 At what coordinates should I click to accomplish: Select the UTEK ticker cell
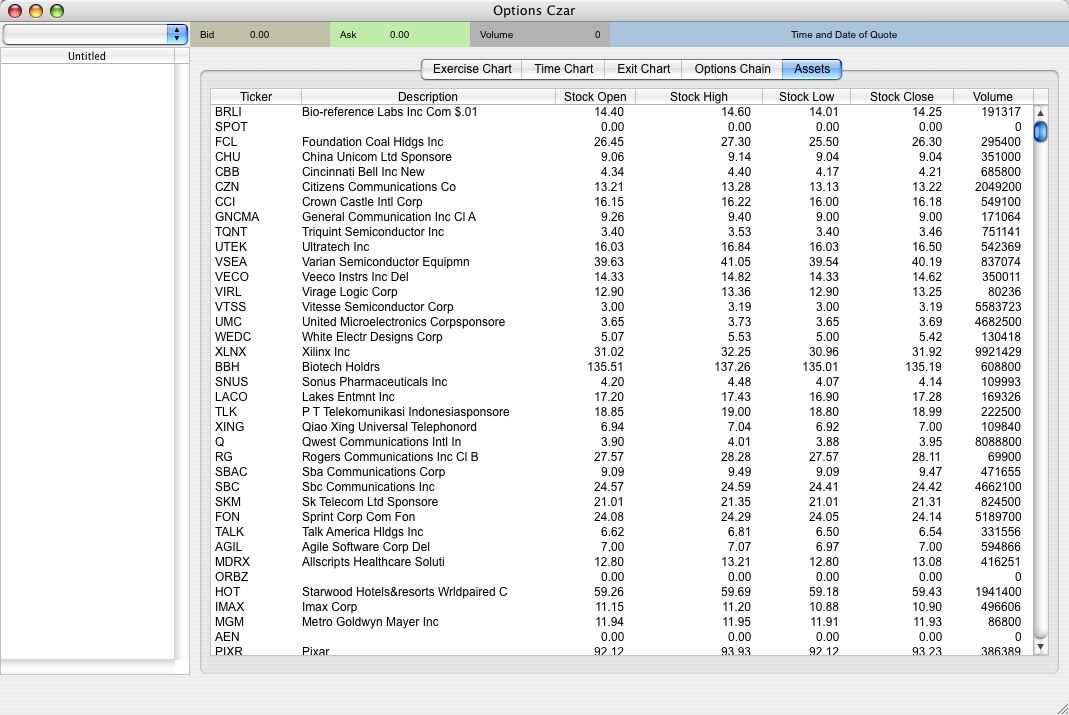[230, 247]
